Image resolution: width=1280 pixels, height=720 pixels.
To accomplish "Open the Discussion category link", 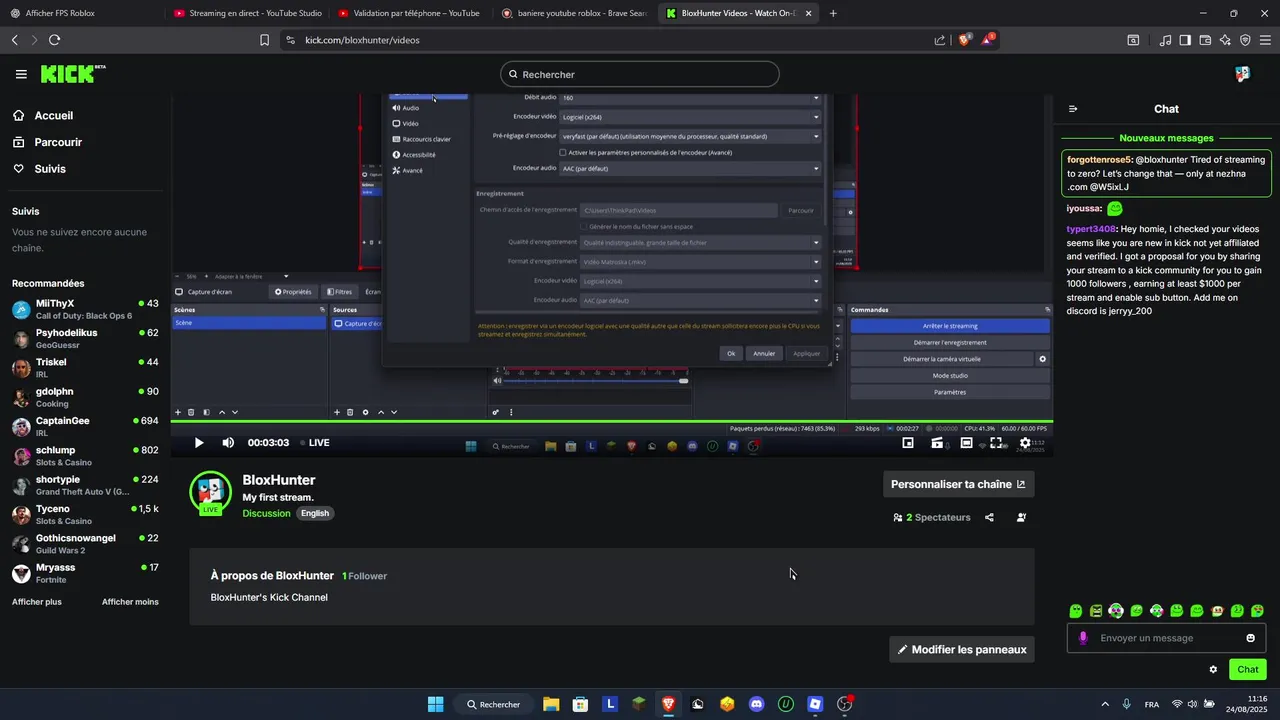I will pos(266,513).
